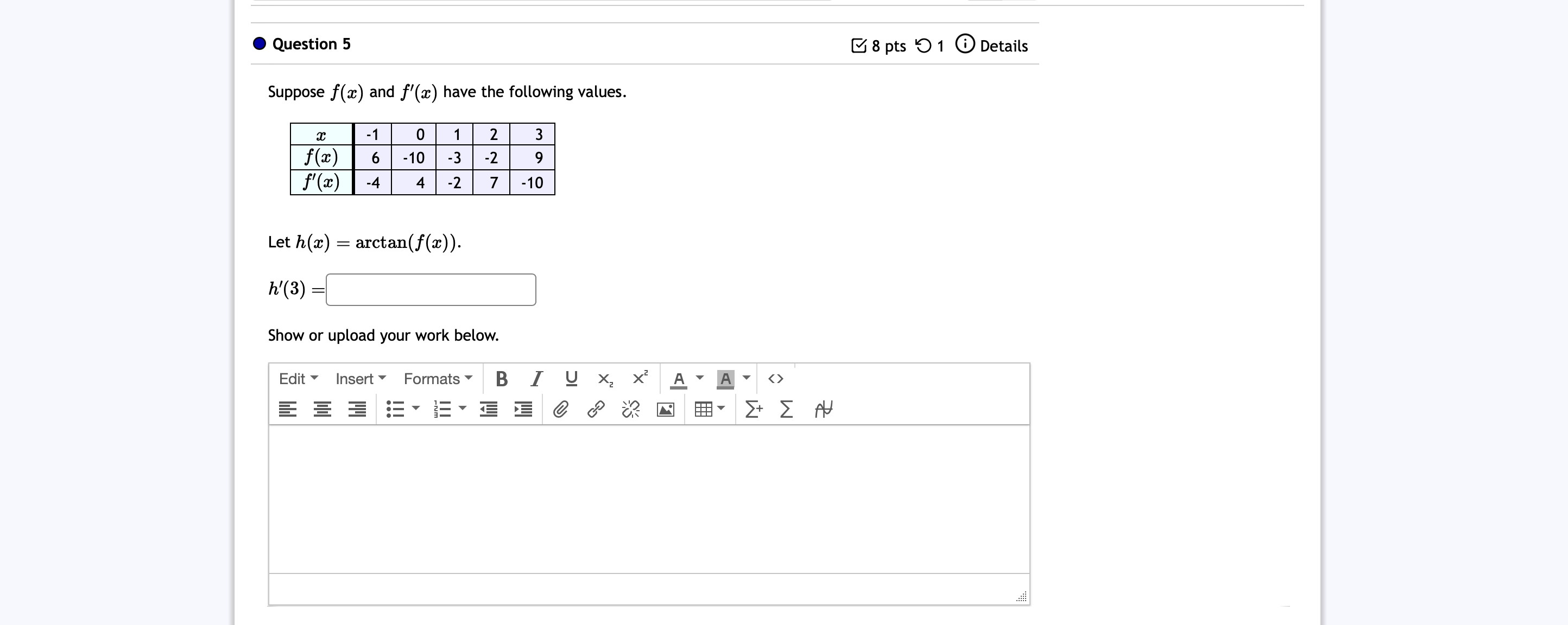Toggle the numbered list formatting
The height and width of the screenshot is (625, 1568).
(444, 409)
